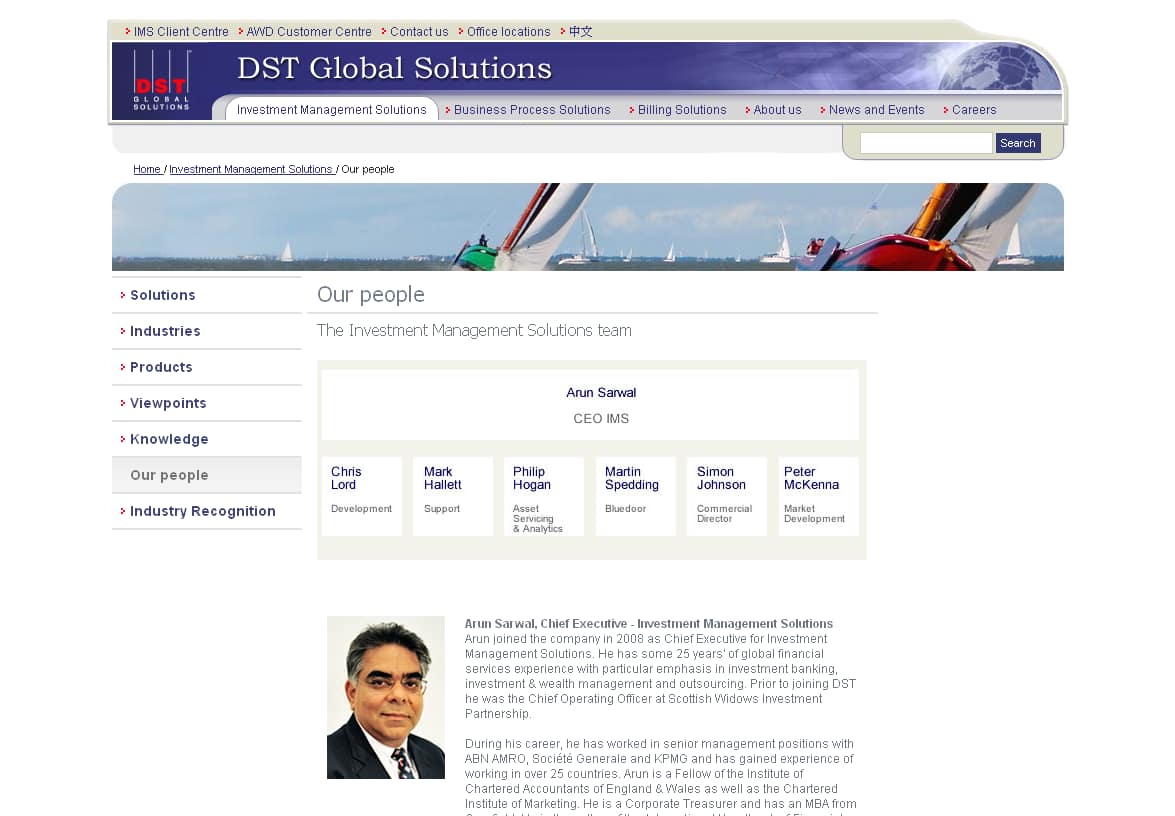Navigate to News and Events
The width and height of the screenshot is (1175, 816).
876,110
